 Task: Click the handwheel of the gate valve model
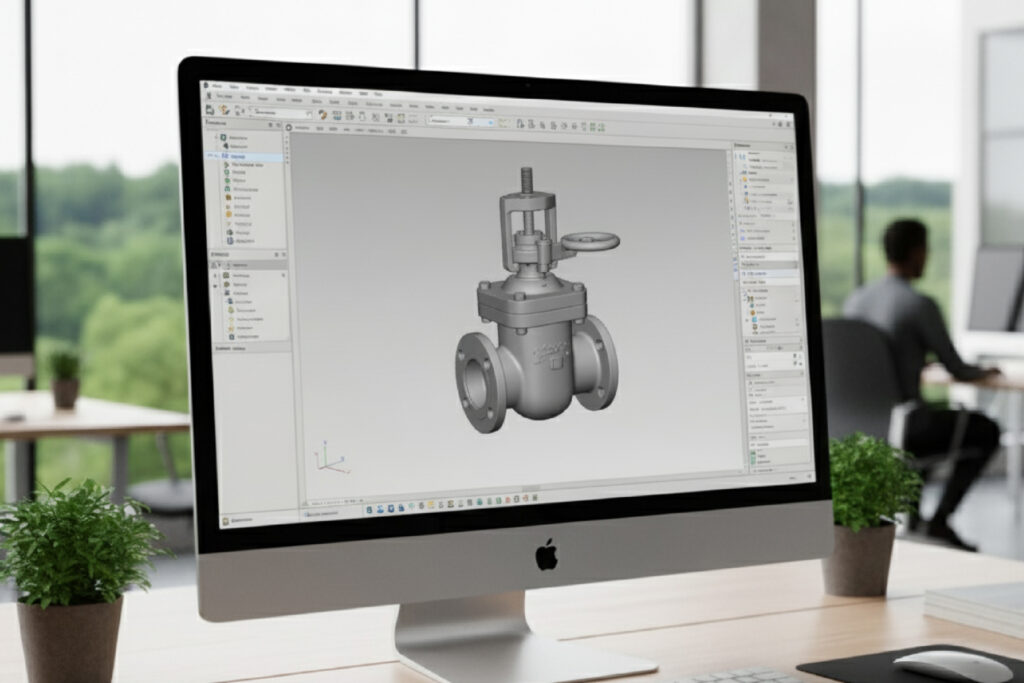click(589, 240)
